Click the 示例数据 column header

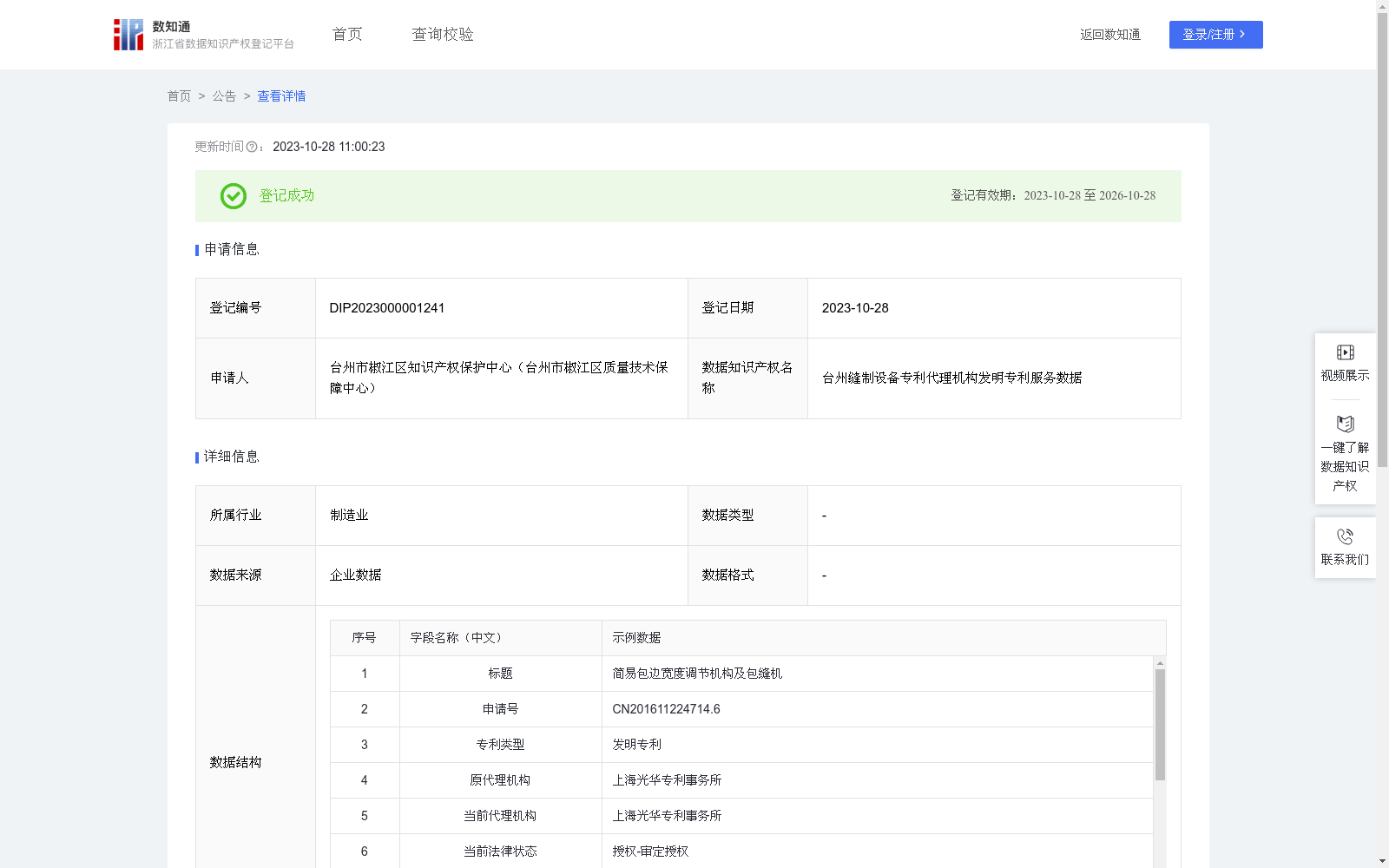884,638
